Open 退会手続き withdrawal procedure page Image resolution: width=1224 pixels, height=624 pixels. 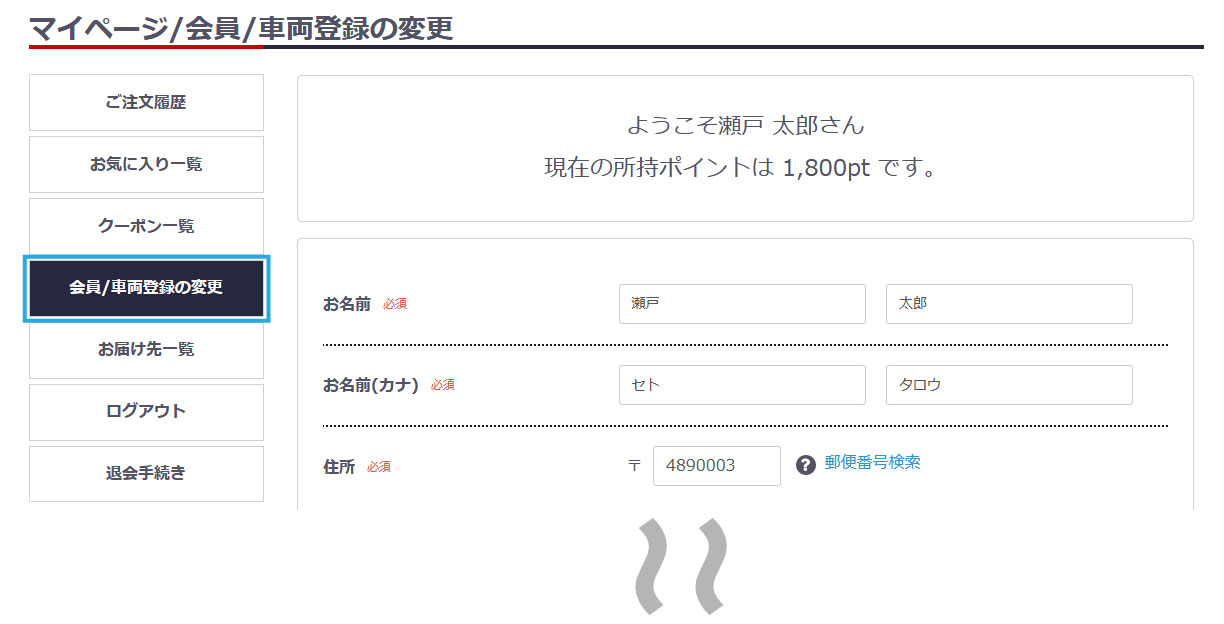(x=146, y=474)
